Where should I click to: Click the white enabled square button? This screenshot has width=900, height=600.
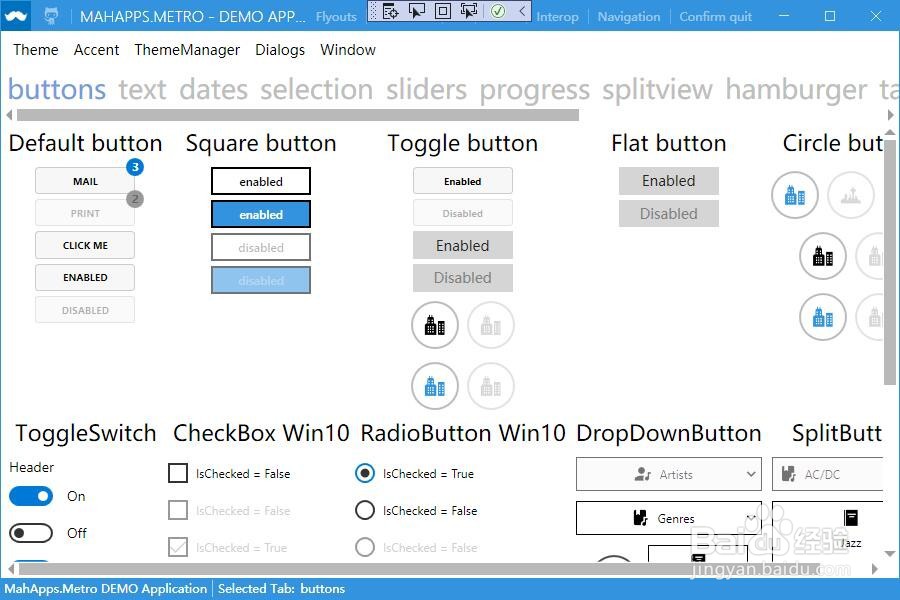click(261, 181)
